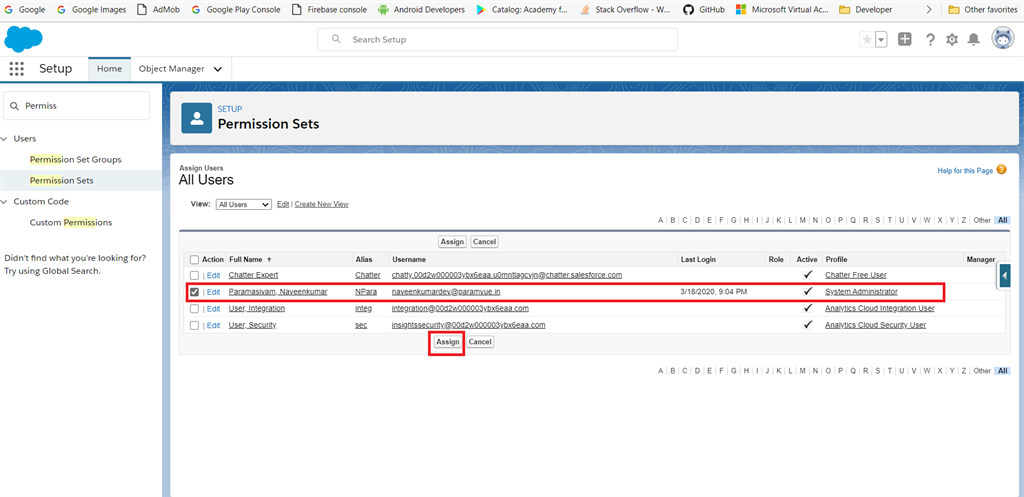Image resolution: width=1024 pixels, height=497 pixels.
Task: Show more bookmarks chevron
Action: (930, 10)
